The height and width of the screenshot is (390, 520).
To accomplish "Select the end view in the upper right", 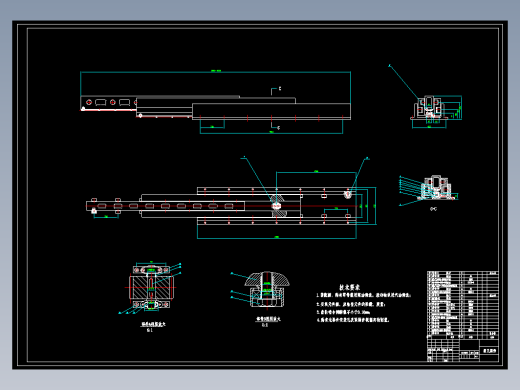I will [x=429, y=107].
